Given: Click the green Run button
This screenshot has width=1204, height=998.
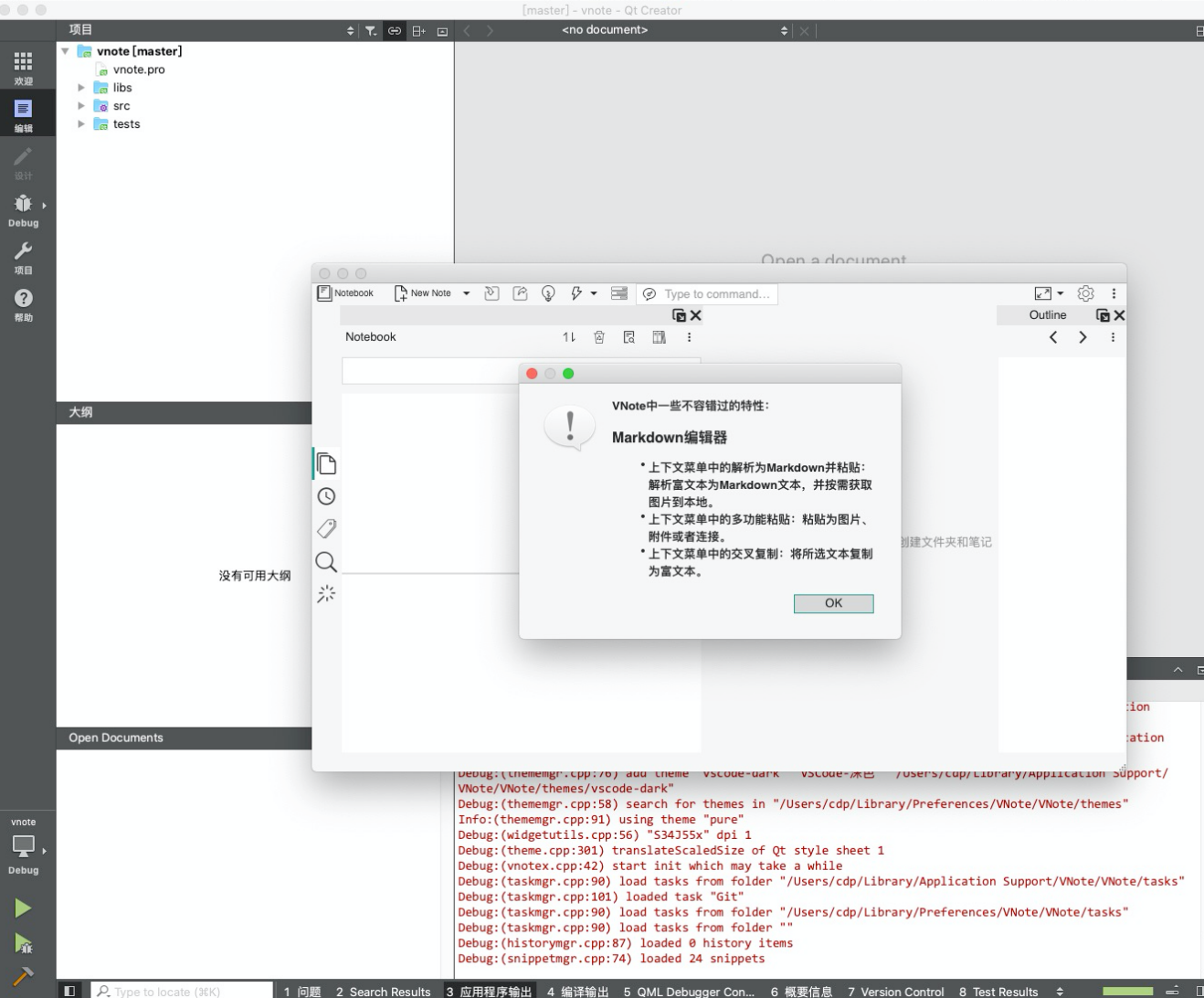Looking at the screenshot, I should [23, 908].
